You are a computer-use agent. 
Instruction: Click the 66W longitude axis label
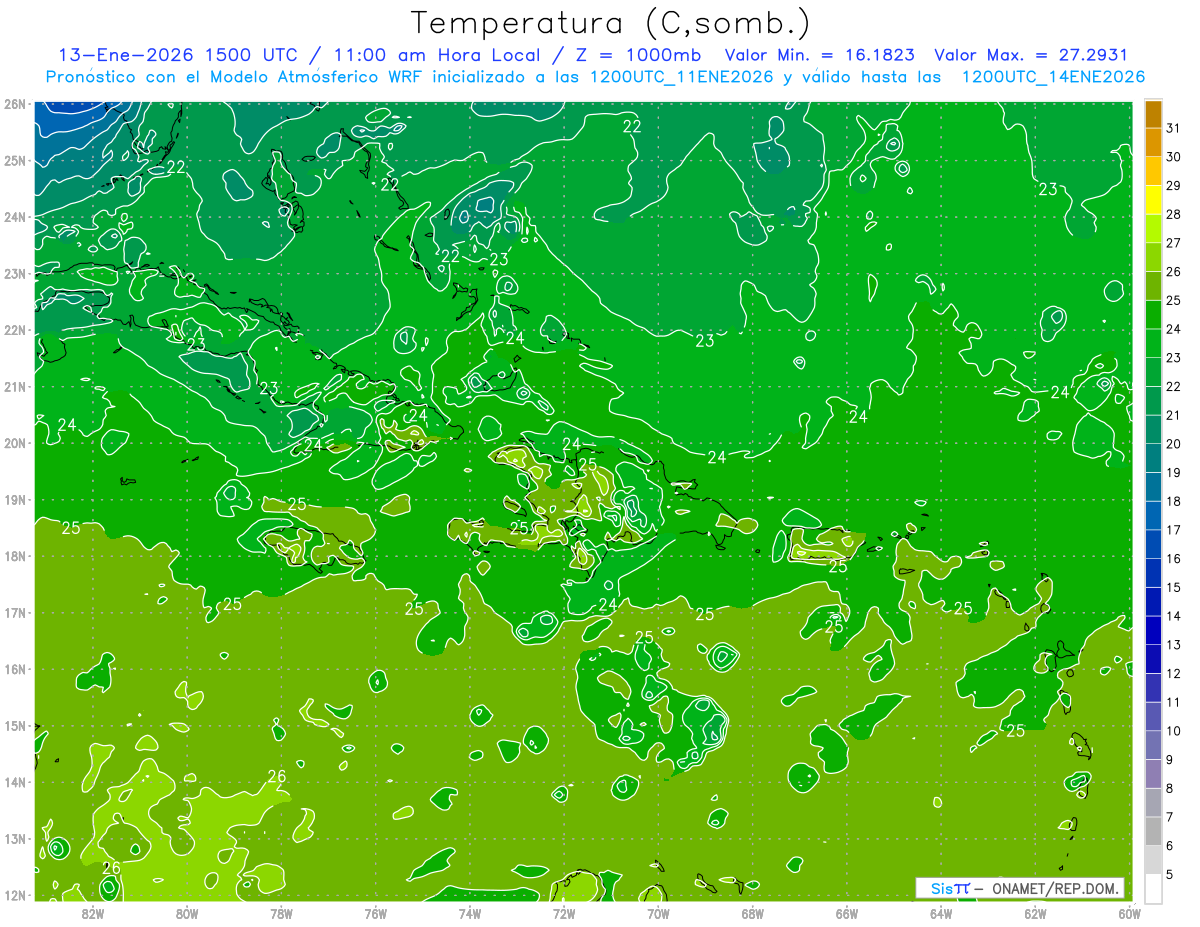click(846, 913)
